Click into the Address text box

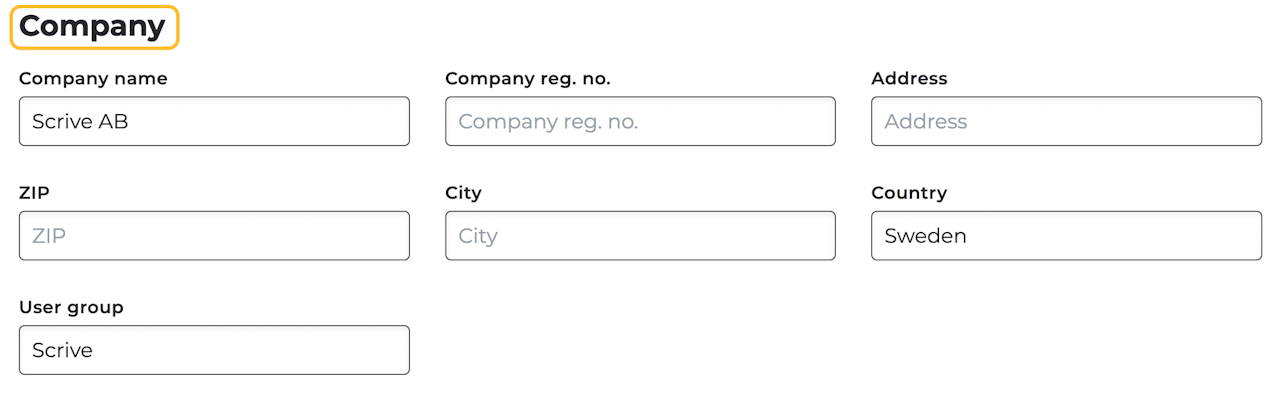(1066, 121)
